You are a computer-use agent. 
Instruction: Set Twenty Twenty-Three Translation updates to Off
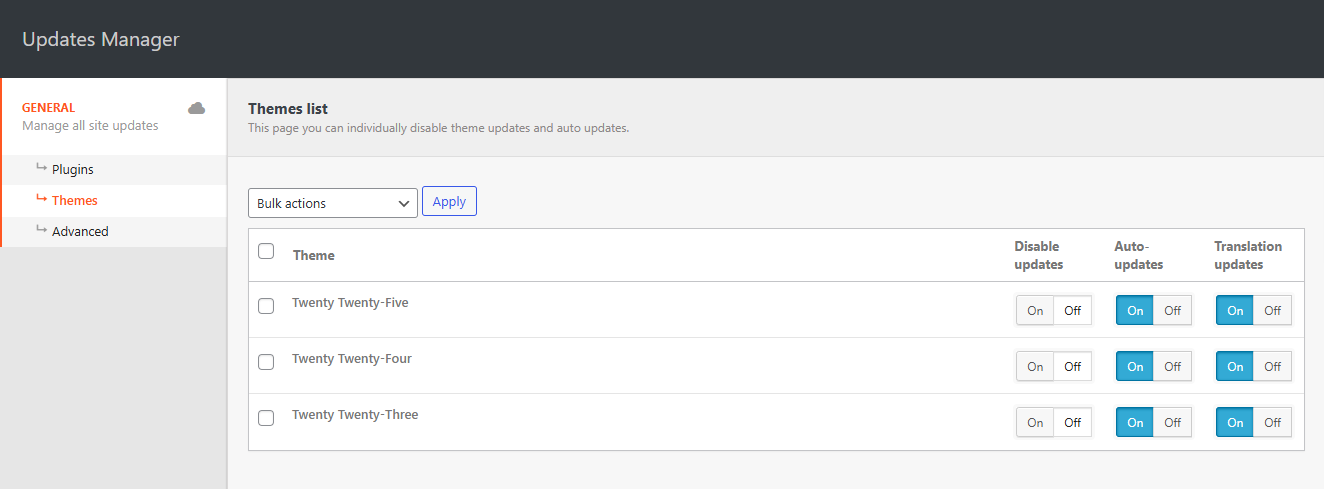tap(1273, 423)
